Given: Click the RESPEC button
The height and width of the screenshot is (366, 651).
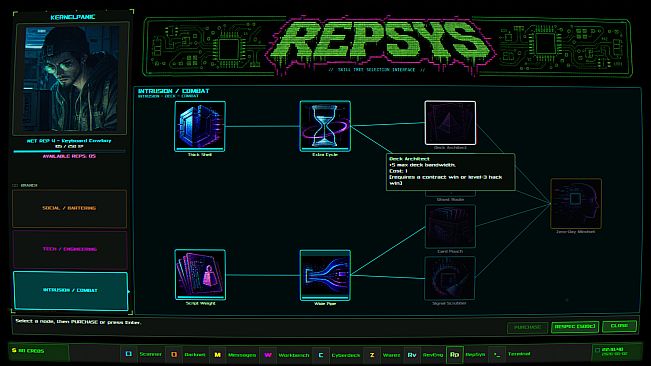Looking at the screenshot, I should [575, 327].
